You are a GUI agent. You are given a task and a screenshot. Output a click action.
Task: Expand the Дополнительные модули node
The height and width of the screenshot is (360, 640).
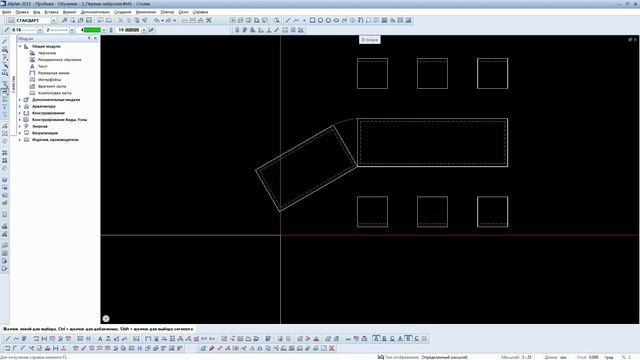tap(20, 100)
